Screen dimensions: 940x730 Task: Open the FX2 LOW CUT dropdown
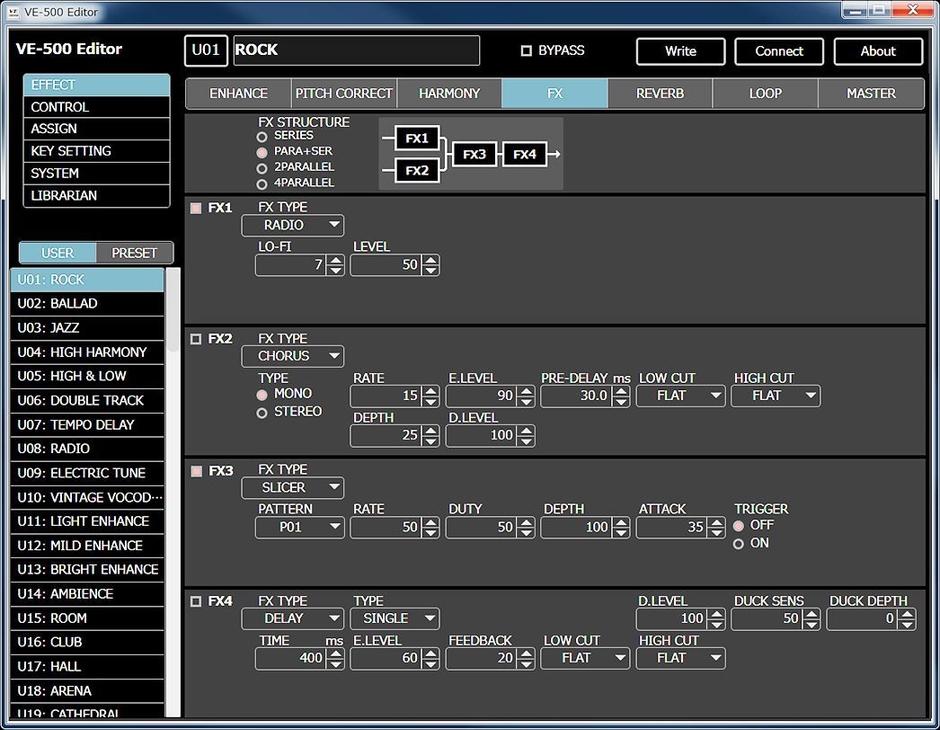[x=680, y=396]
